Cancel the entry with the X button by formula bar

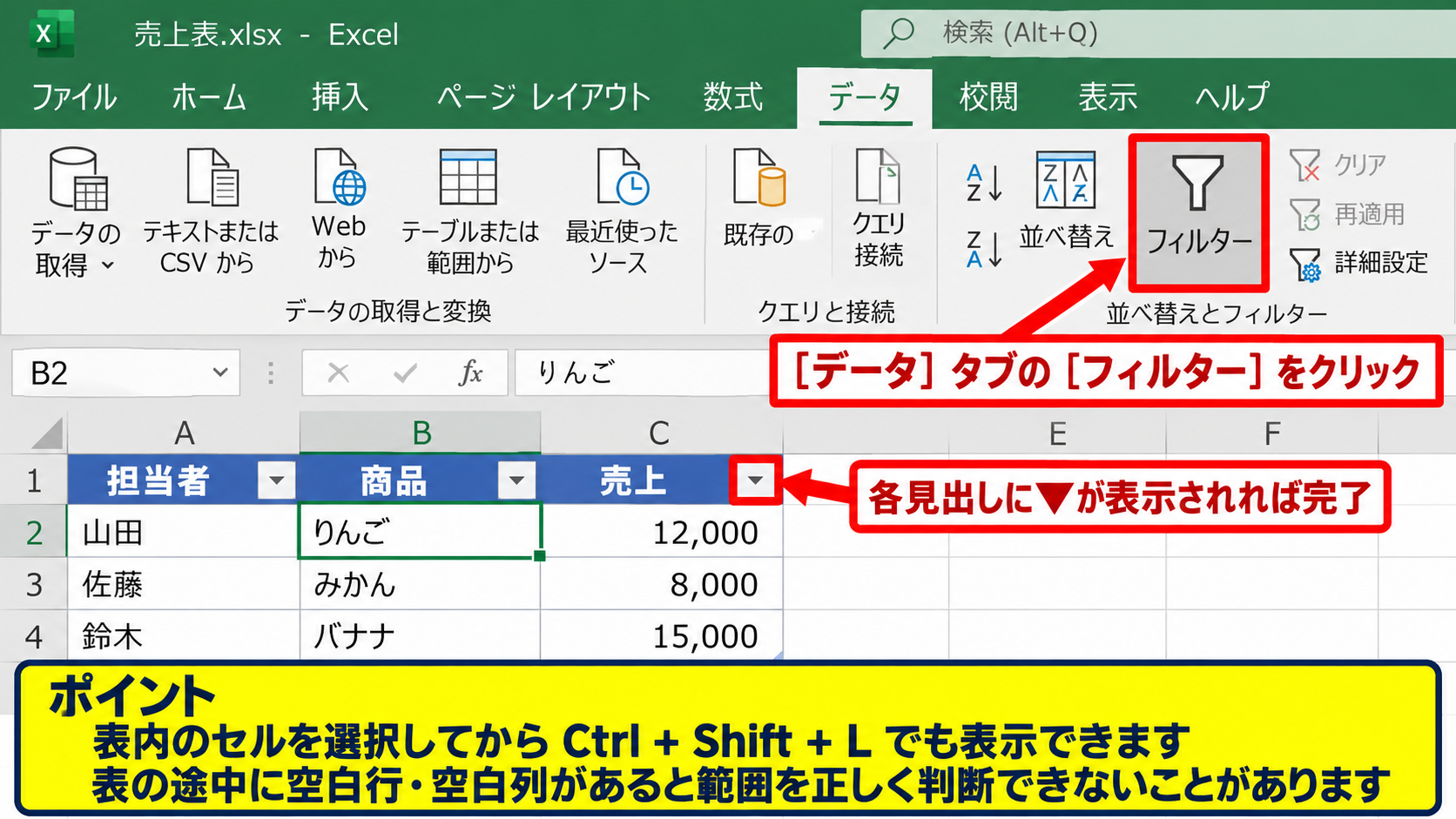click(338, 373)
